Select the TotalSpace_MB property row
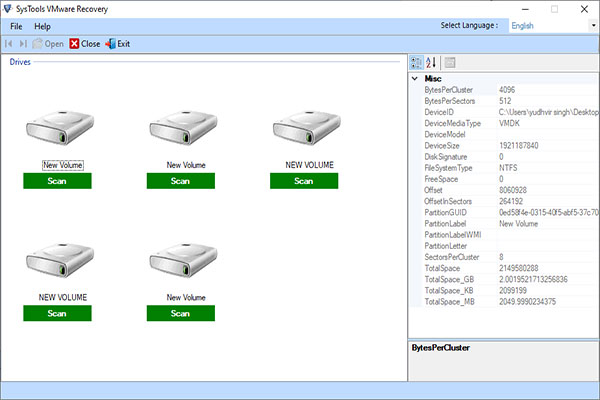The width and height of the screenshot is (600, 400). pos(510,301)
